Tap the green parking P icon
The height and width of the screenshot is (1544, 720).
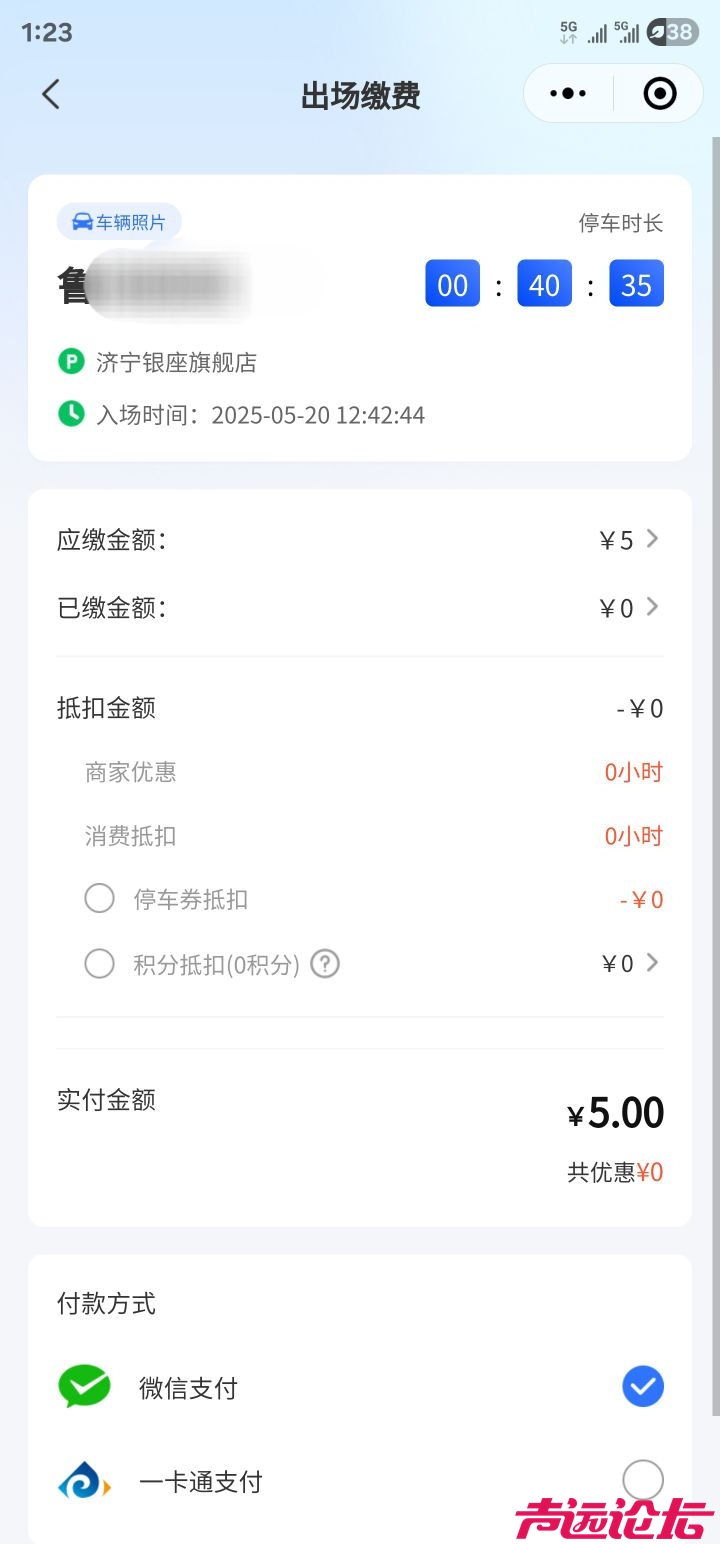pyautogui.click(x=71, y=361)
